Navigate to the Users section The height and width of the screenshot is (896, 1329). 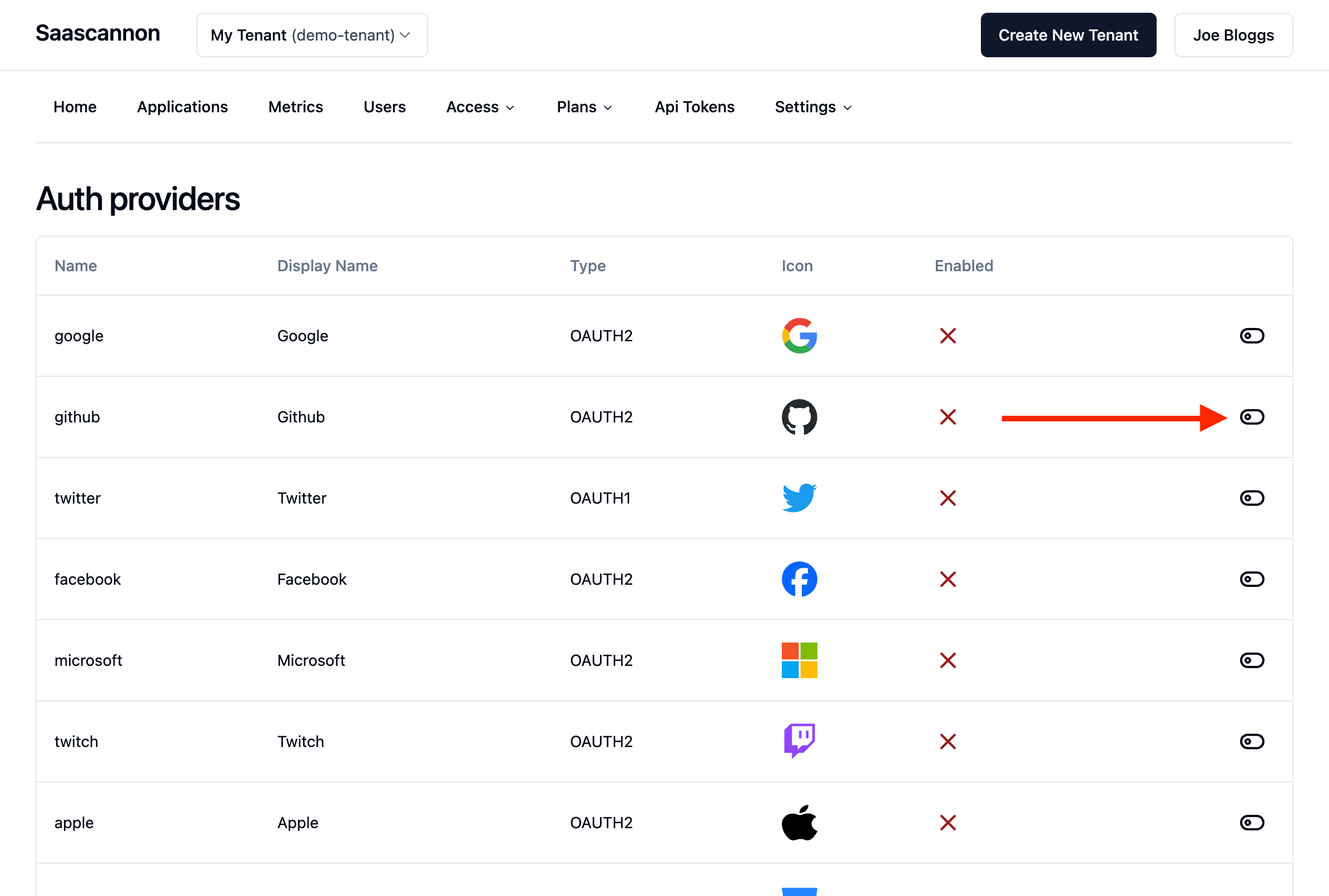384,107
